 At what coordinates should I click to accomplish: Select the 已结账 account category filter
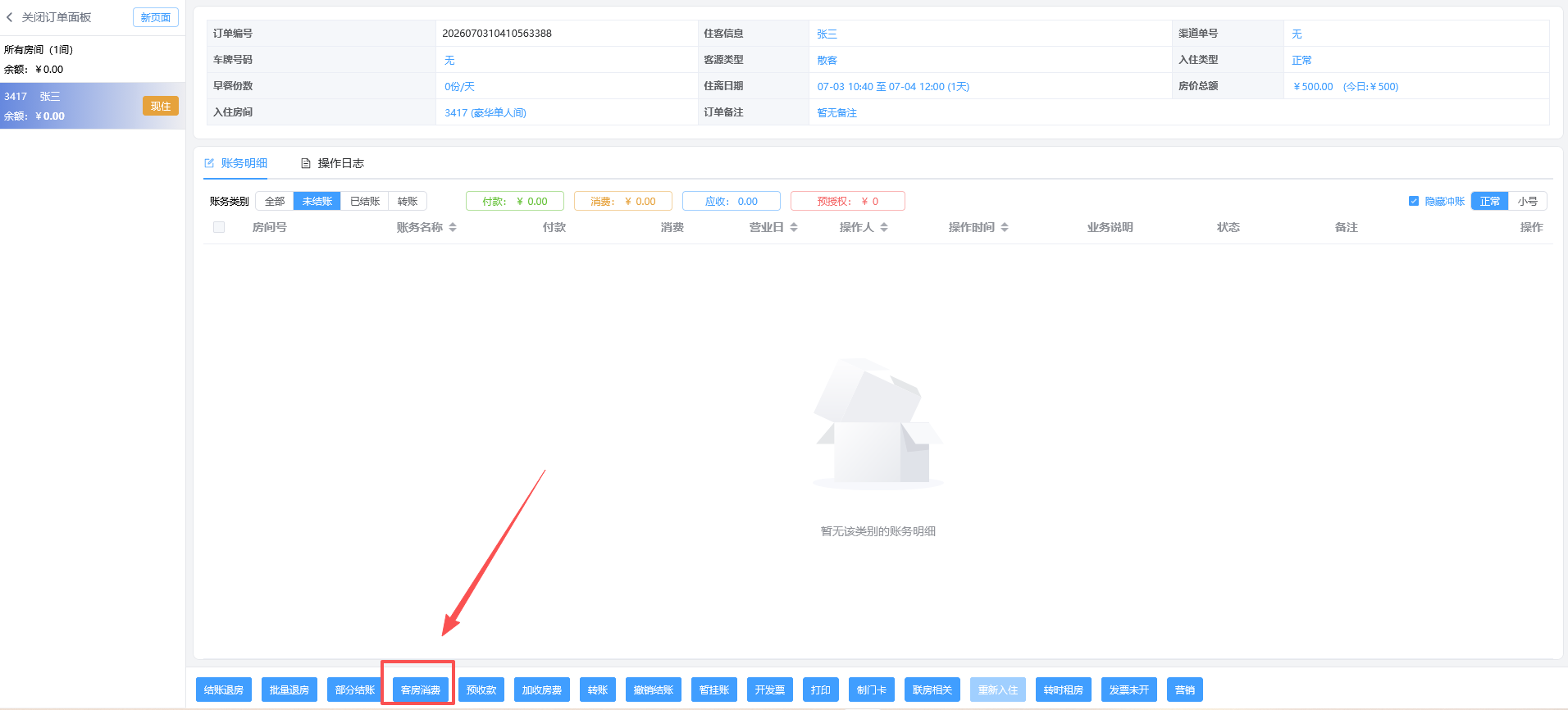[365, 201]
